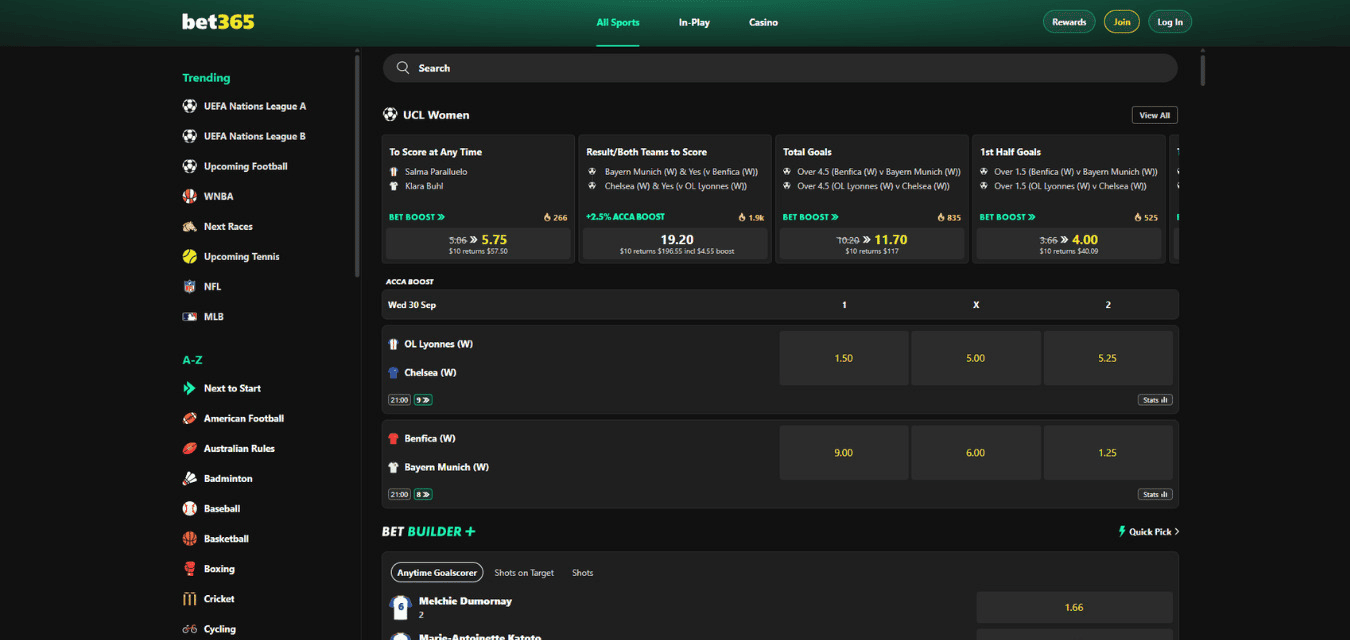Select Melchie Dumornay odds 1.66
Image resolution: width=1350 pixels, height=640 pixels.
click(x=1074, y=607)
